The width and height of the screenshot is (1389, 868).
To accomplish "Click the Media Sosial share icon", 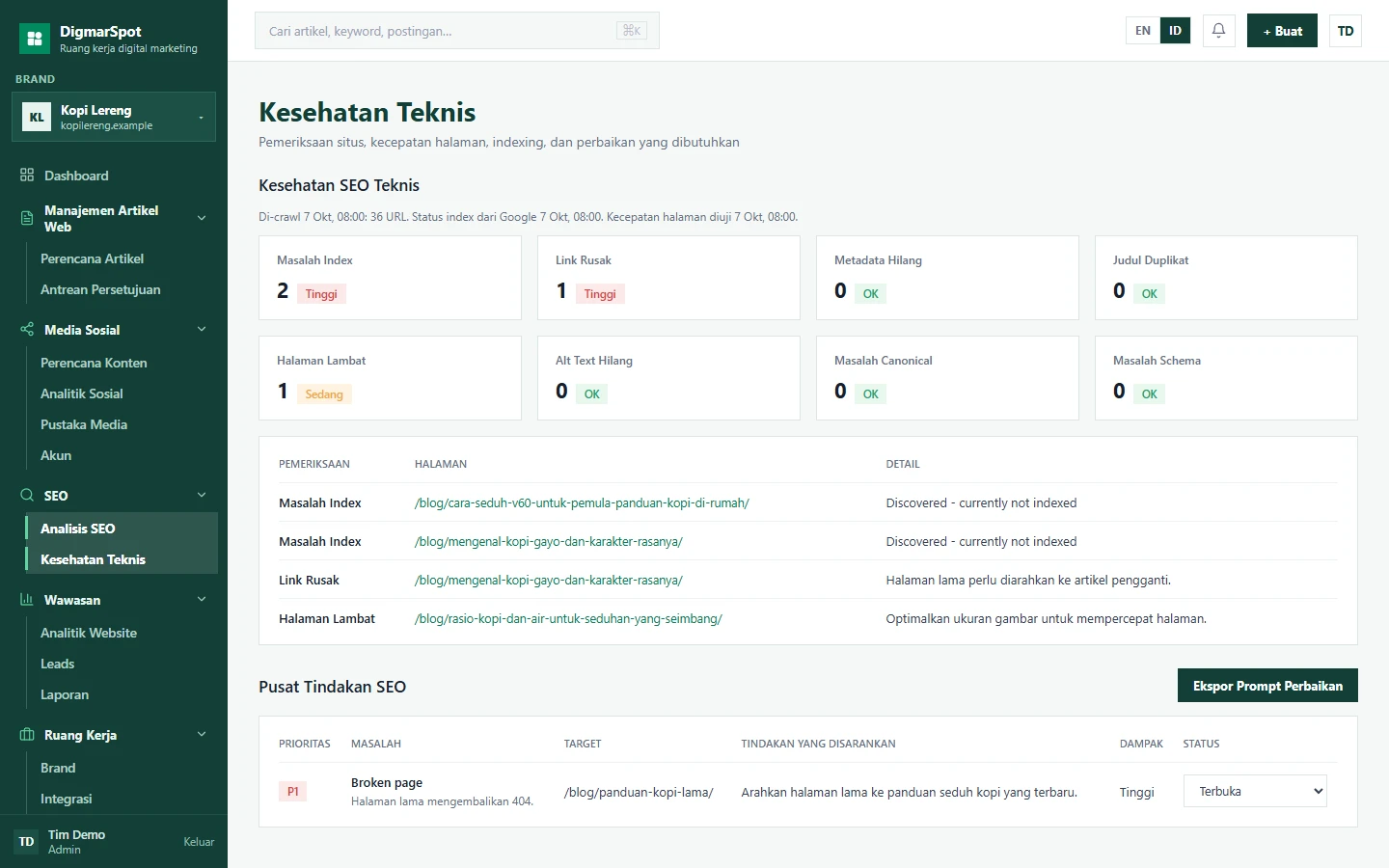I will tap(27, 330).
